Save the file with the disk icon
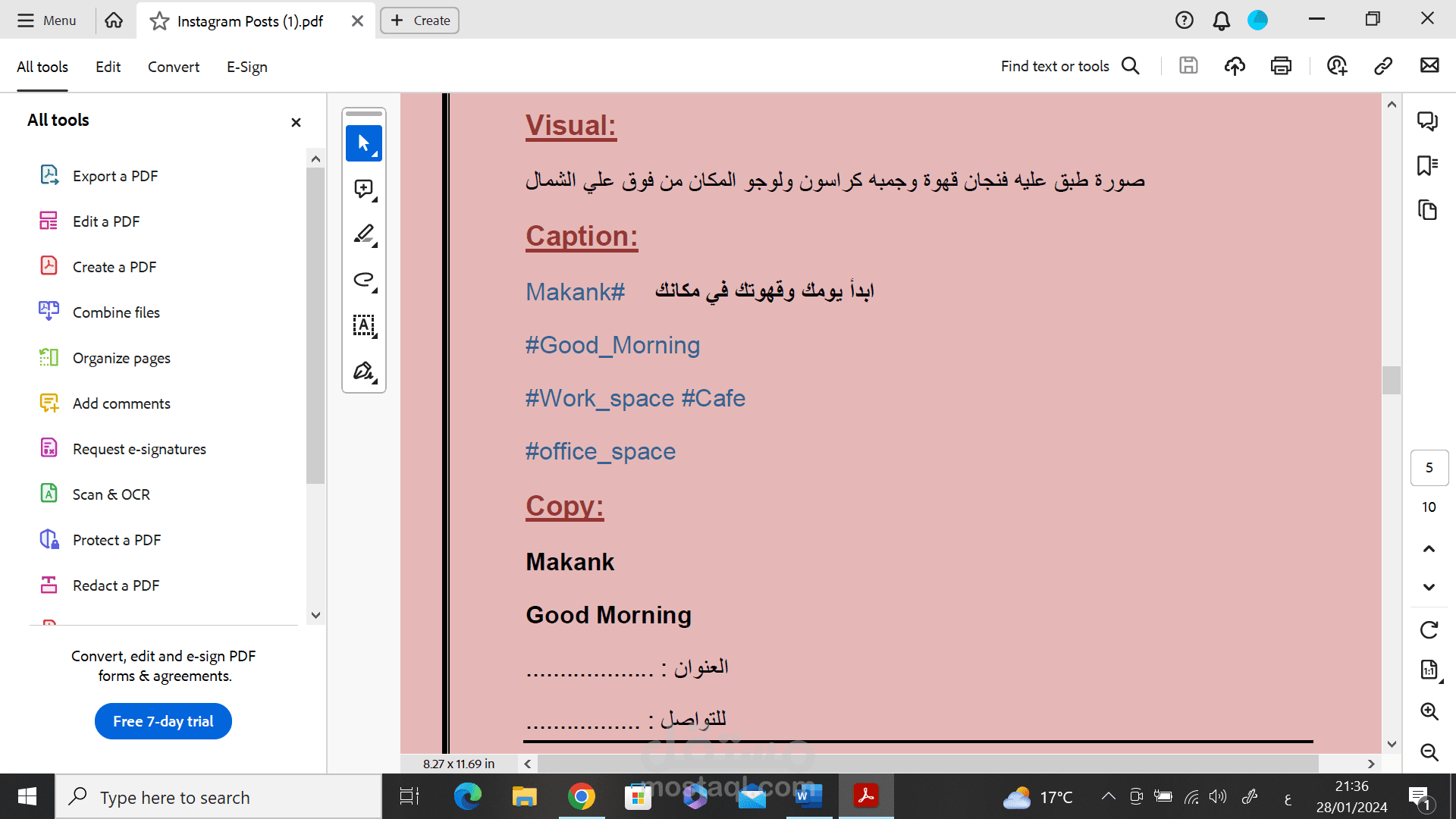This screenshot has width=1456, height=819. tap(1188, 66)
